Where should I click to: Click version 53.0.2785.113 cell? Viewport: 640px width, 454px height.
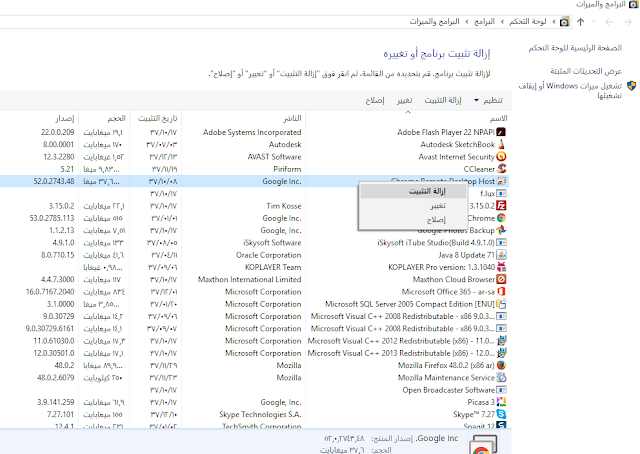point(52,218)
